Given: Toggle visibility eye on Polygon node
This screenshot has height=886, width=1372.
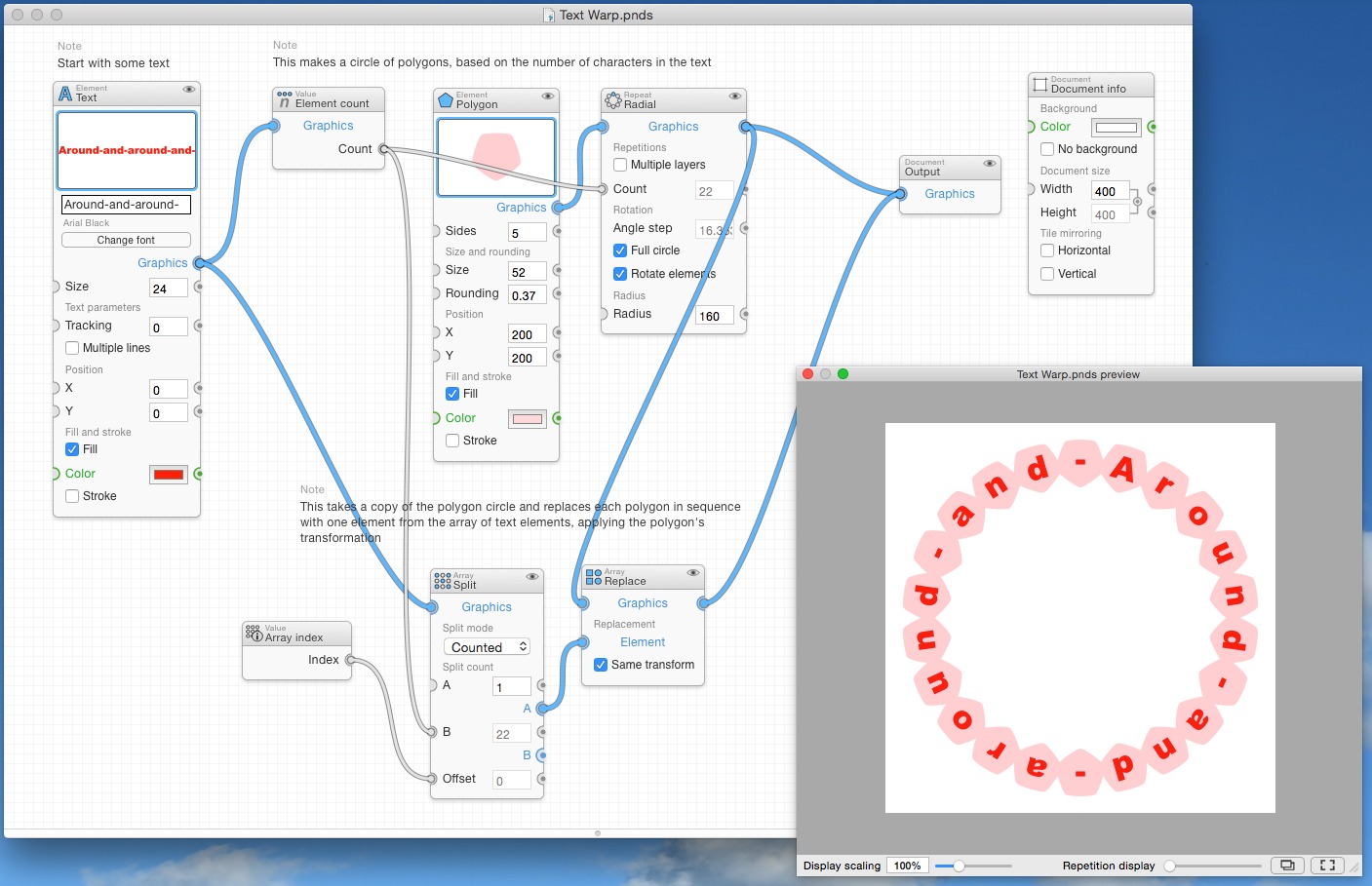Looking at the screenshot, I should pos(548,96).
